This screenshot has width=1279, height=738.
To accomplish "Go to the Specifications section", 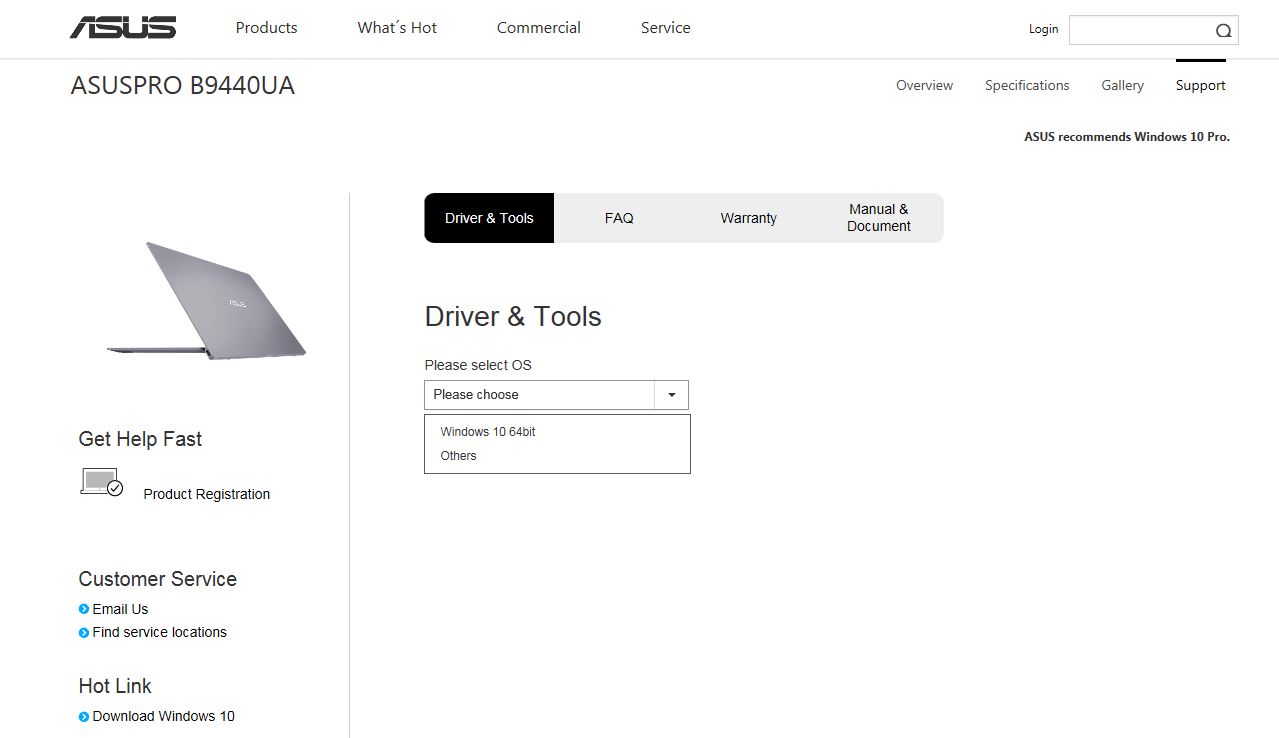I will 1027,86.
